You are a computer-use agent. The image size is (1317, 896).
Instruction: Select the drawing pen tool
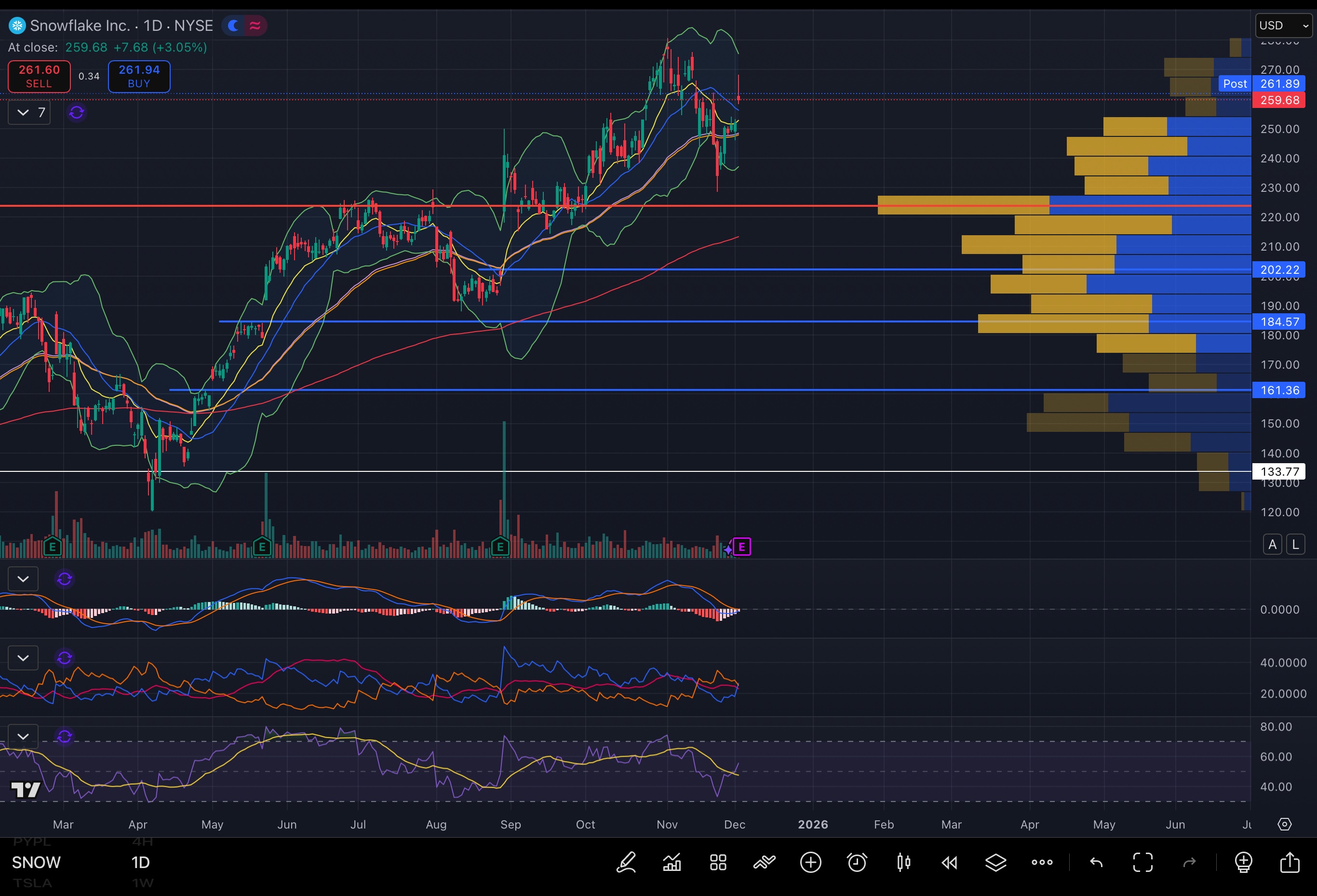click(x=626, y=863)
